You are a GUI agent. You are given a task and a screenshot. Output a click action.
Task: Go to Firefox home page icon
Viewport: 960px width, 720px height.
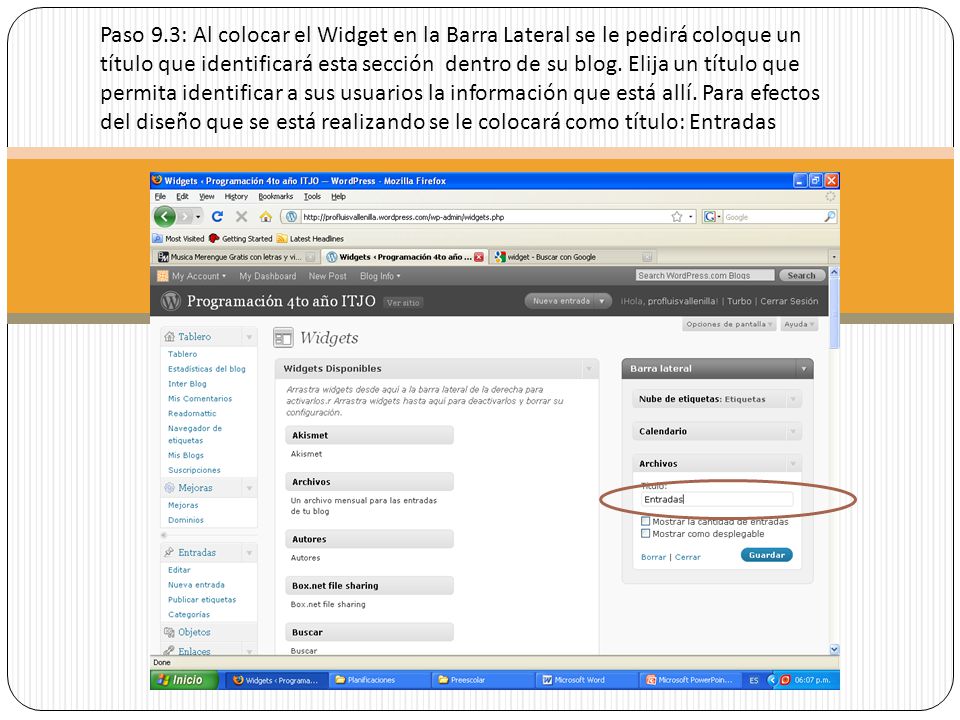tap(265, 216)
